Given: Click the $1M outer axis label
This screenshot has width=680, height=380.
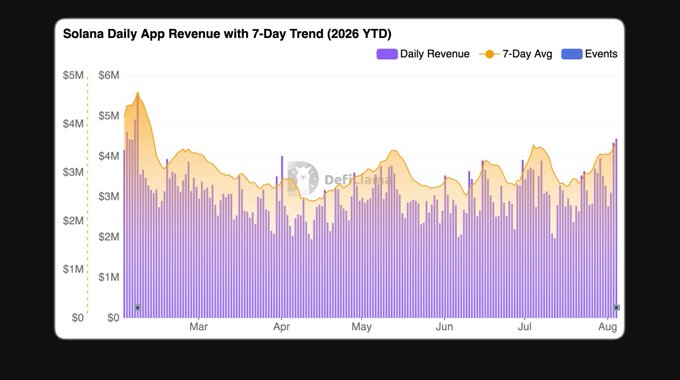Looking at the screenshot, I should click(x=73, y=269).
